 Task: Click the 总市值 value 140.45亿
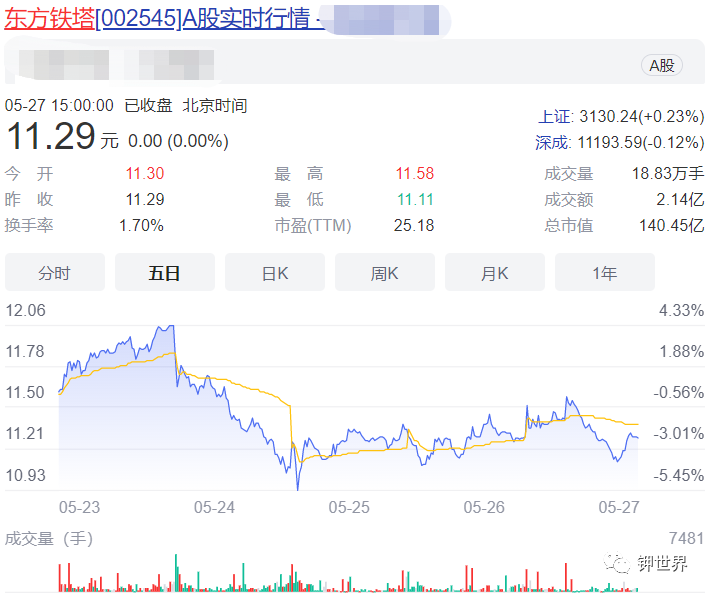(x=672, y=225)
